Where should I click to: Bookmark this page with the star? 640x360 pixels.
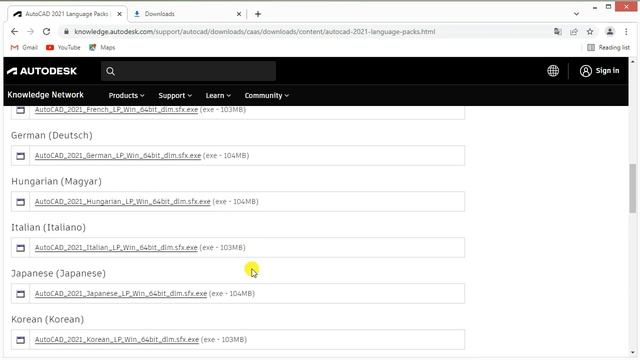coord(590,31)
